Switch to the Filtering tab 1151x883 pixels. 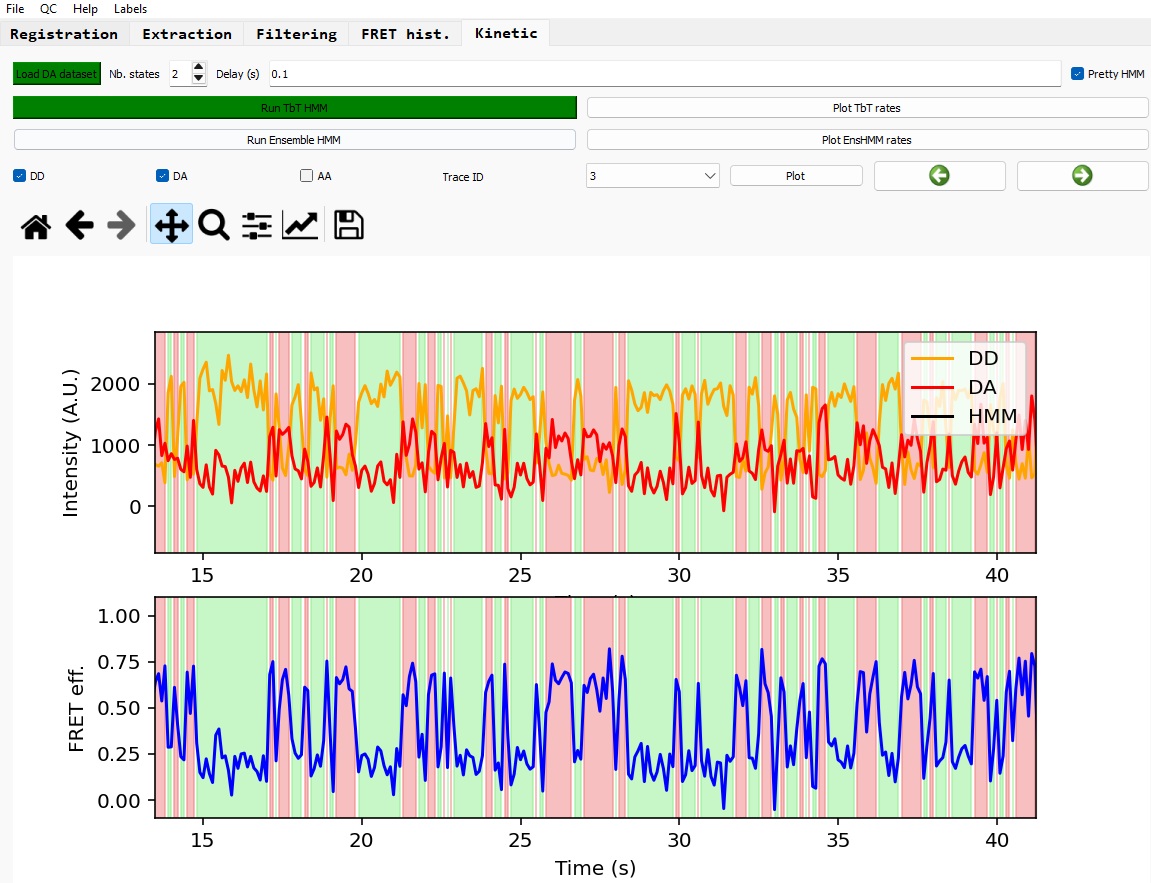tap(297, 34)
